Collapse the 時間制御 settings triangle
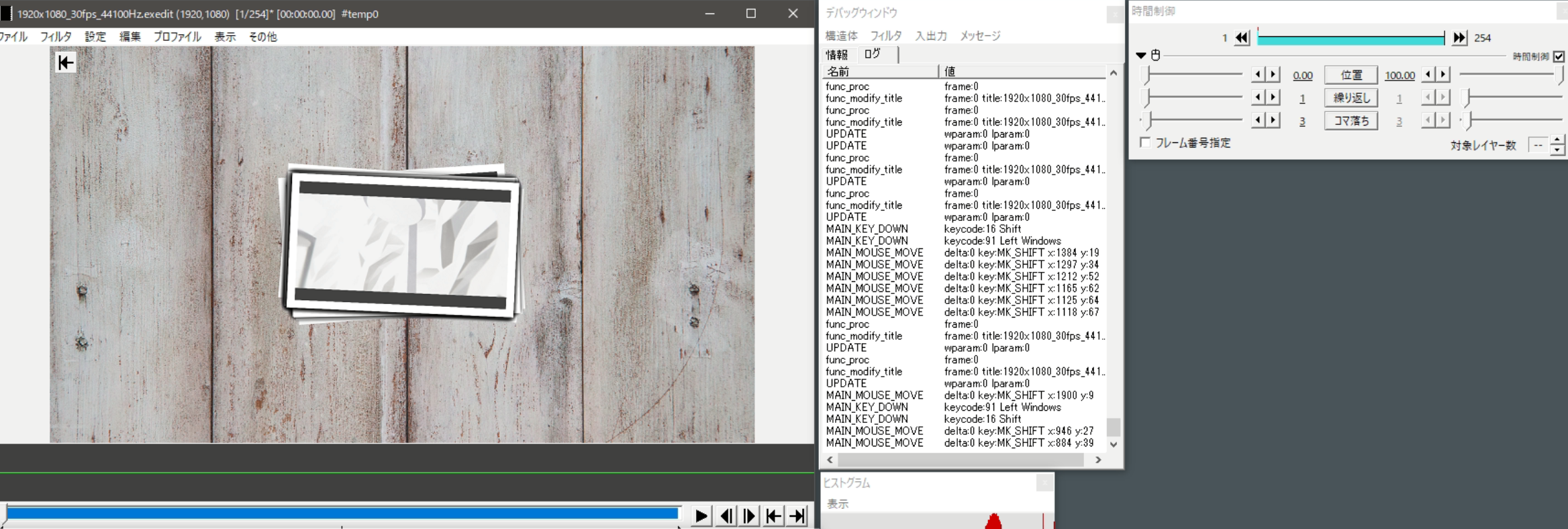1568x529 pixels. coord(1141,55)
